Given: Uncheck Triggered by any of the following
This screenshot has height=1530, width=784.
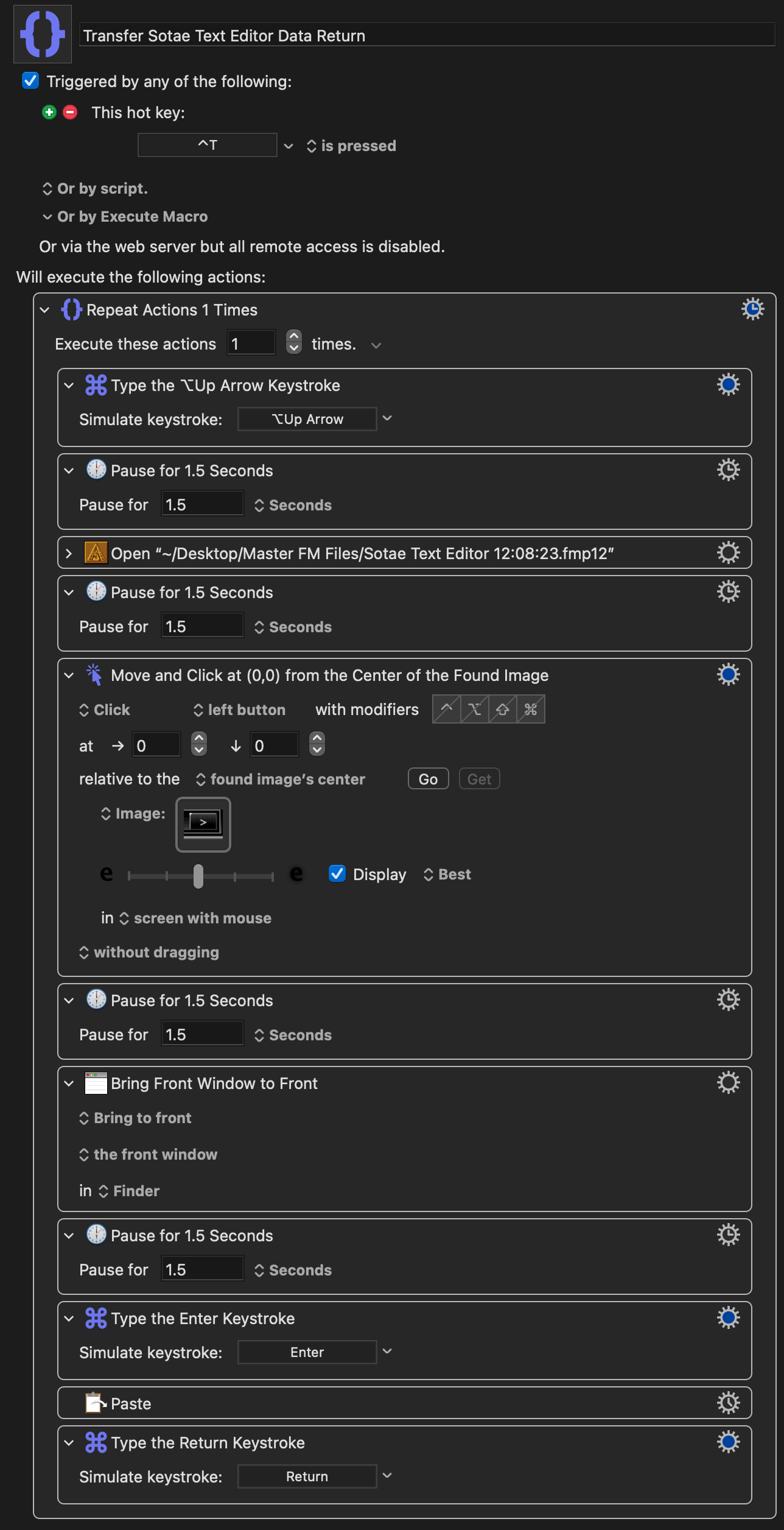Looking at the screenshot, I should [30, 80].
